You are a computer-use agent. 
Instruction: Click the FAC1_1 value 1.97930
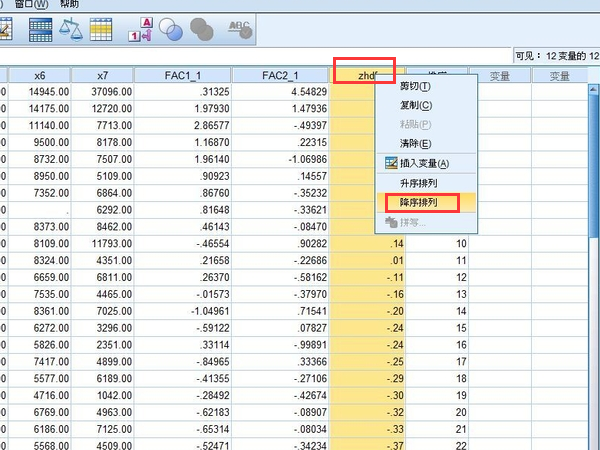click(x=183, y=109)
